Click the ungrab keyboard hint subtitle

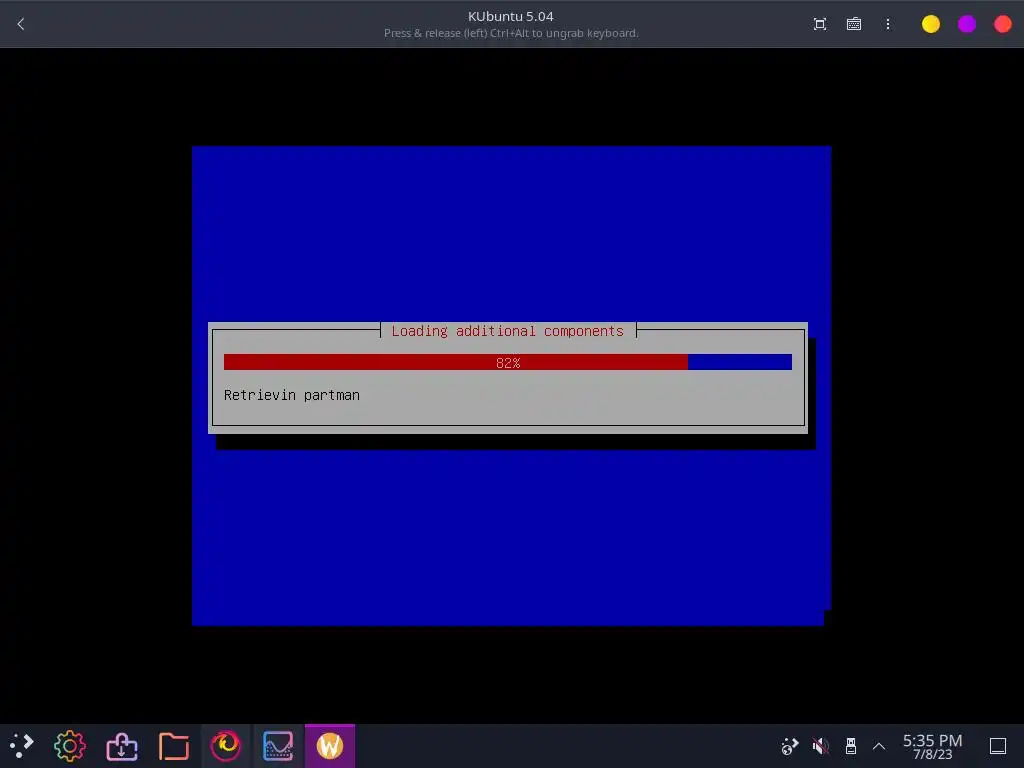click(511, 33)
